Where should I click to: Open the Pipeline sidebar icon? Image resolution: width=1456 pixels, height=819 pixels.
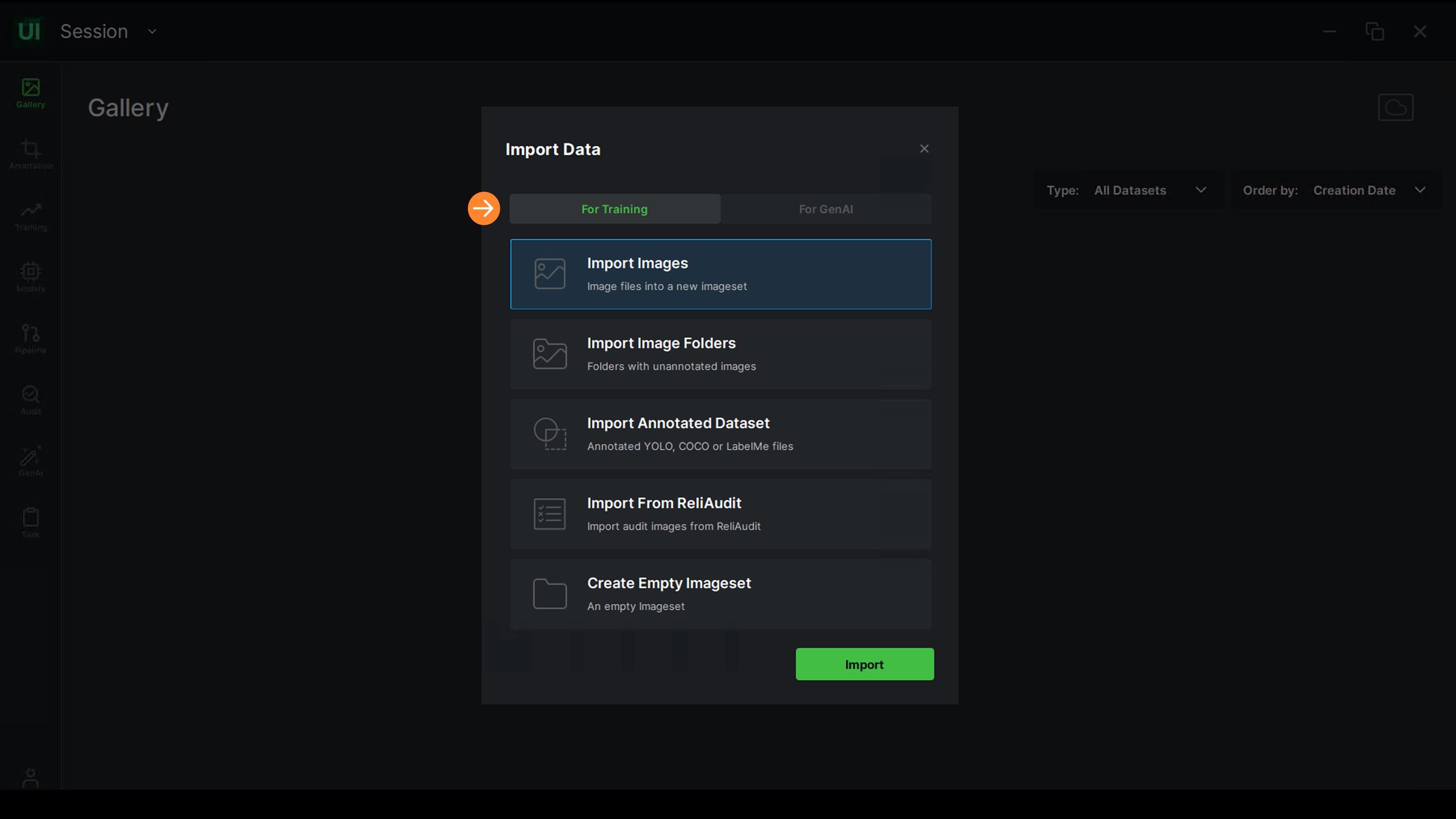pyautogui.click(x=30, y=338)
